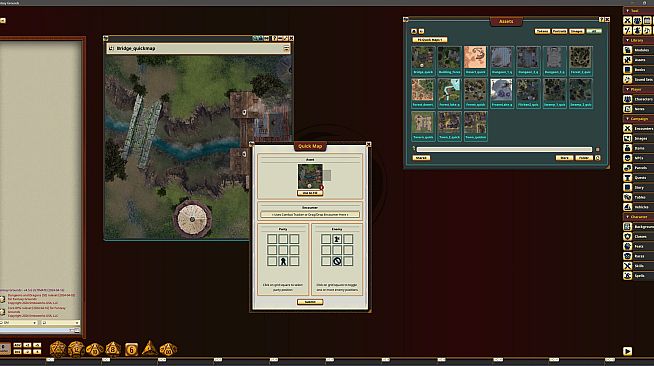Open Classes in the Character sidebar
The height and width of the screenshot is (366, 654).
(x=638, y=236)
